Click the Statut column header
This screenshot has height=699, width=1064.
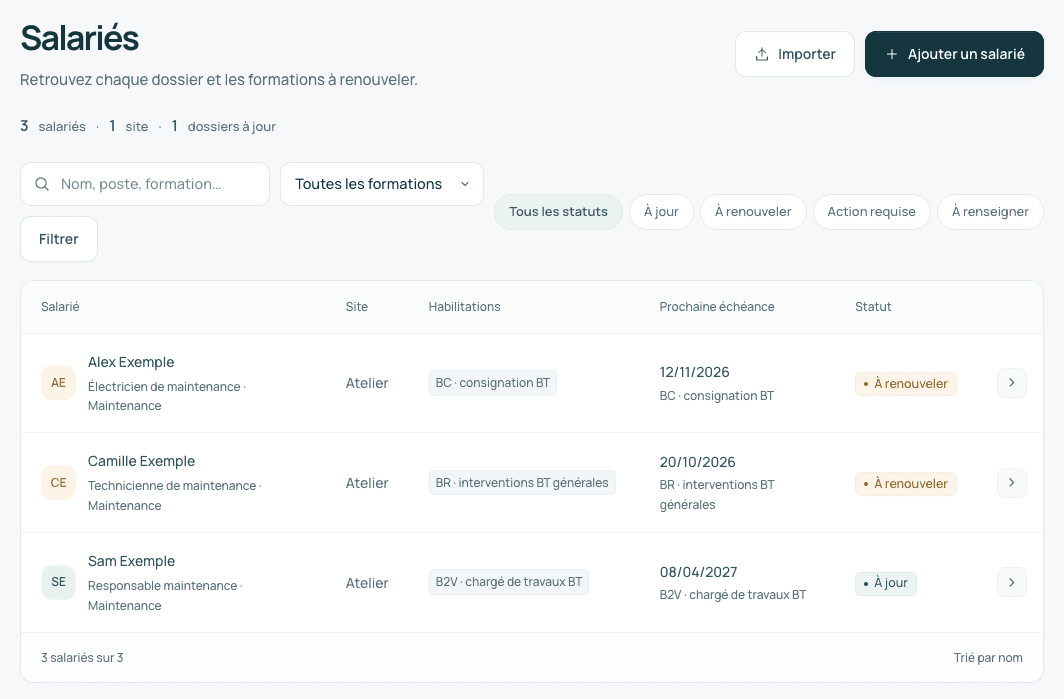tap(873, 307)
